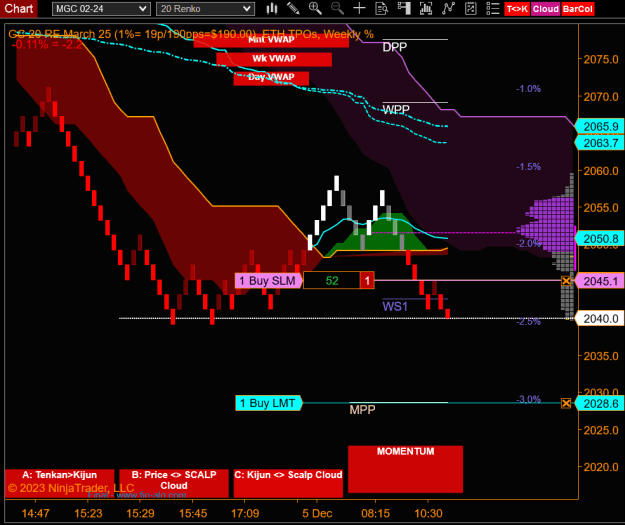Open the Data Series bars icon
Viewport: 625px width, 525px height.
click(x=426, y=8)
